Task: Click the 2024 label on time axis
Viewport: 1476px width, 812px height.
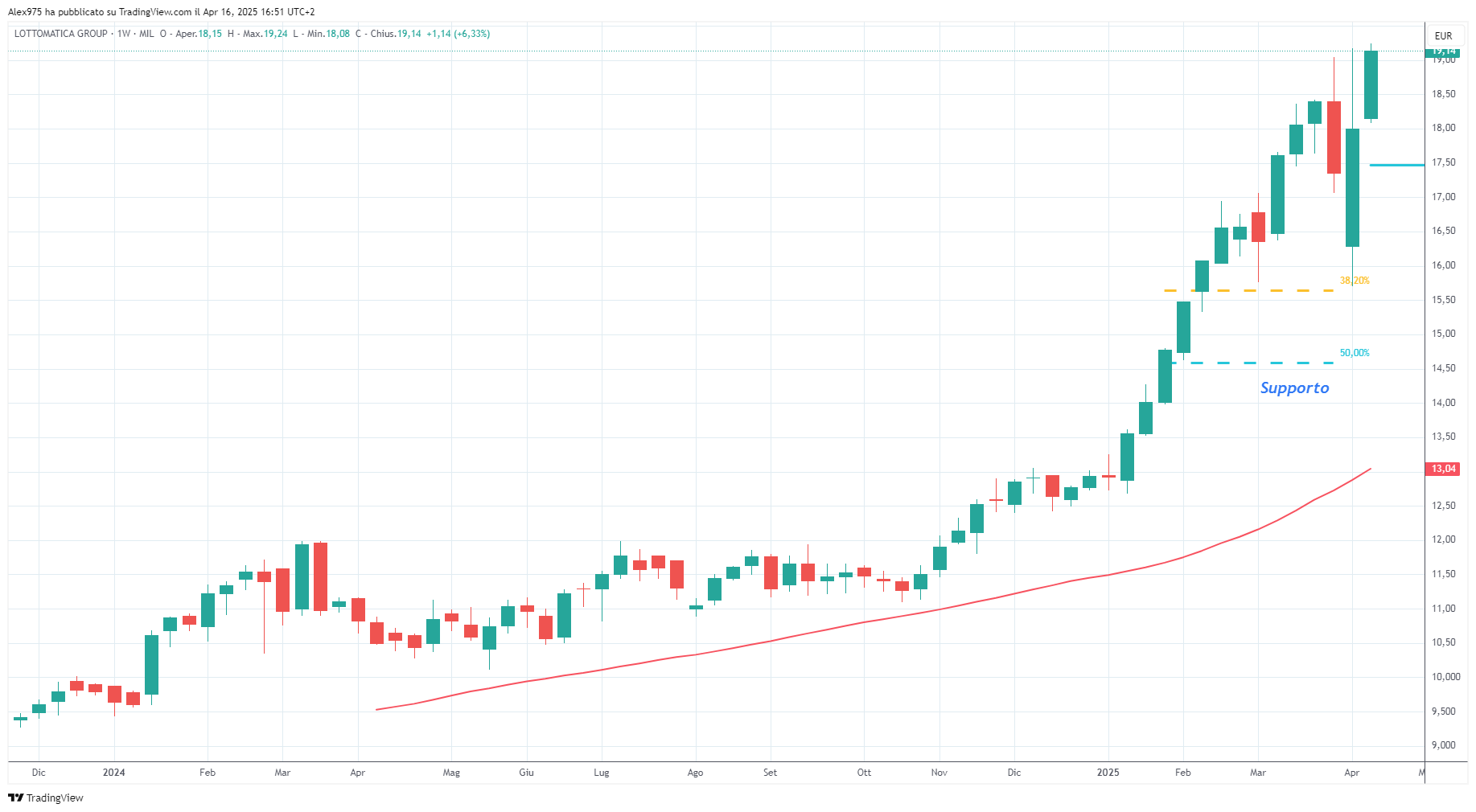Action: click(114, 773)
